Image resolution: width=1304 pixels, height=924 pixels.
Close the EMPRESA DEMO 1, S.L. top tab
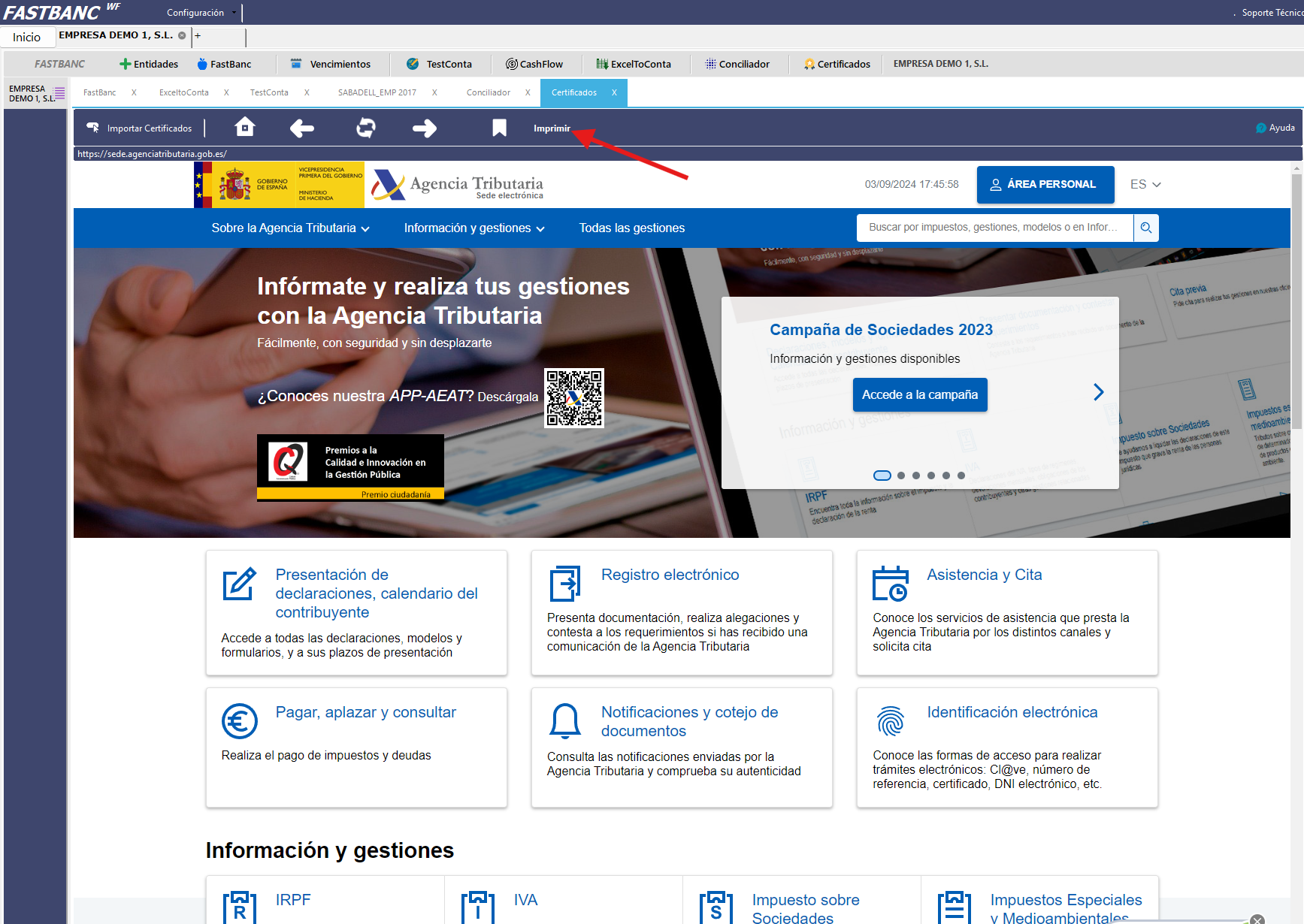point(182,35)
